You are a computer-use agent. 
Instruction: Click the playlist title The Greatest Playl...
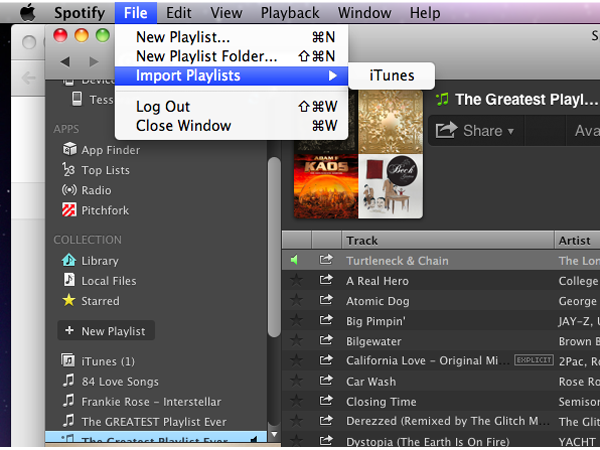[x=526, y=99]
